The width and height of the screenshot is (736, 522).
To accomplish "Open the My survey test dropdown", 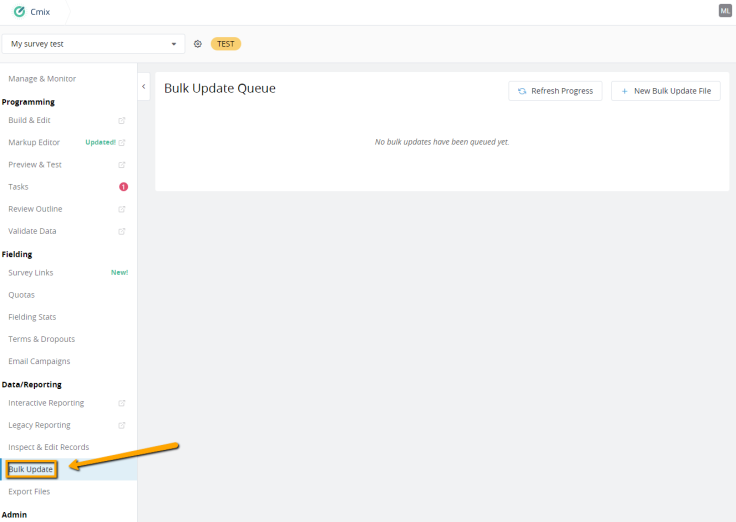I will [x=93, y=44].
